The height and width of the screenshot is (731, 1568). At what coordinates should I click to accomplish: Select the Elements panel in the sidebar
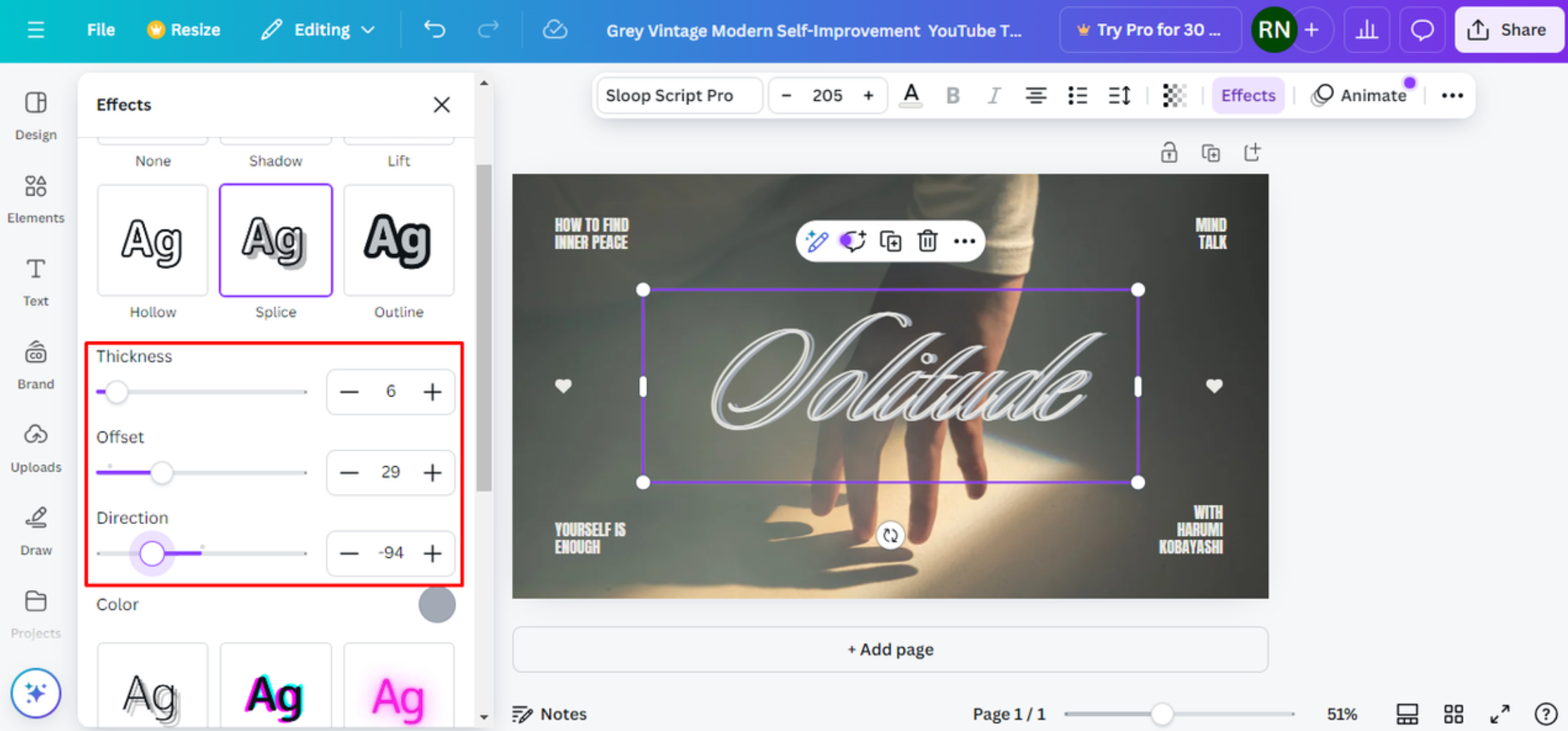click(x=36, y=198)
